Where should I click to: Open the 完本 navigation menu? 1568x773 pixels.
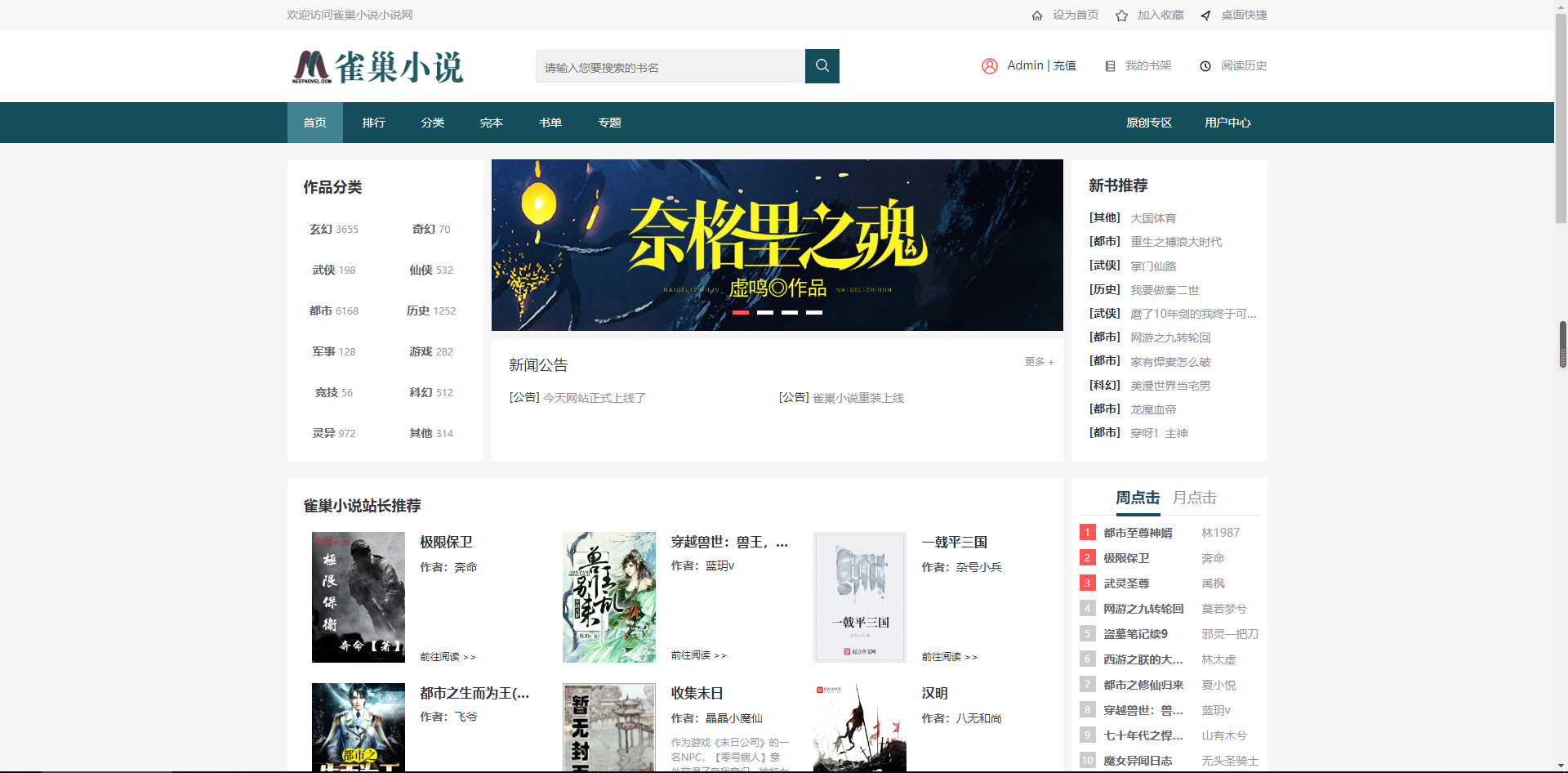click(492, 123)
